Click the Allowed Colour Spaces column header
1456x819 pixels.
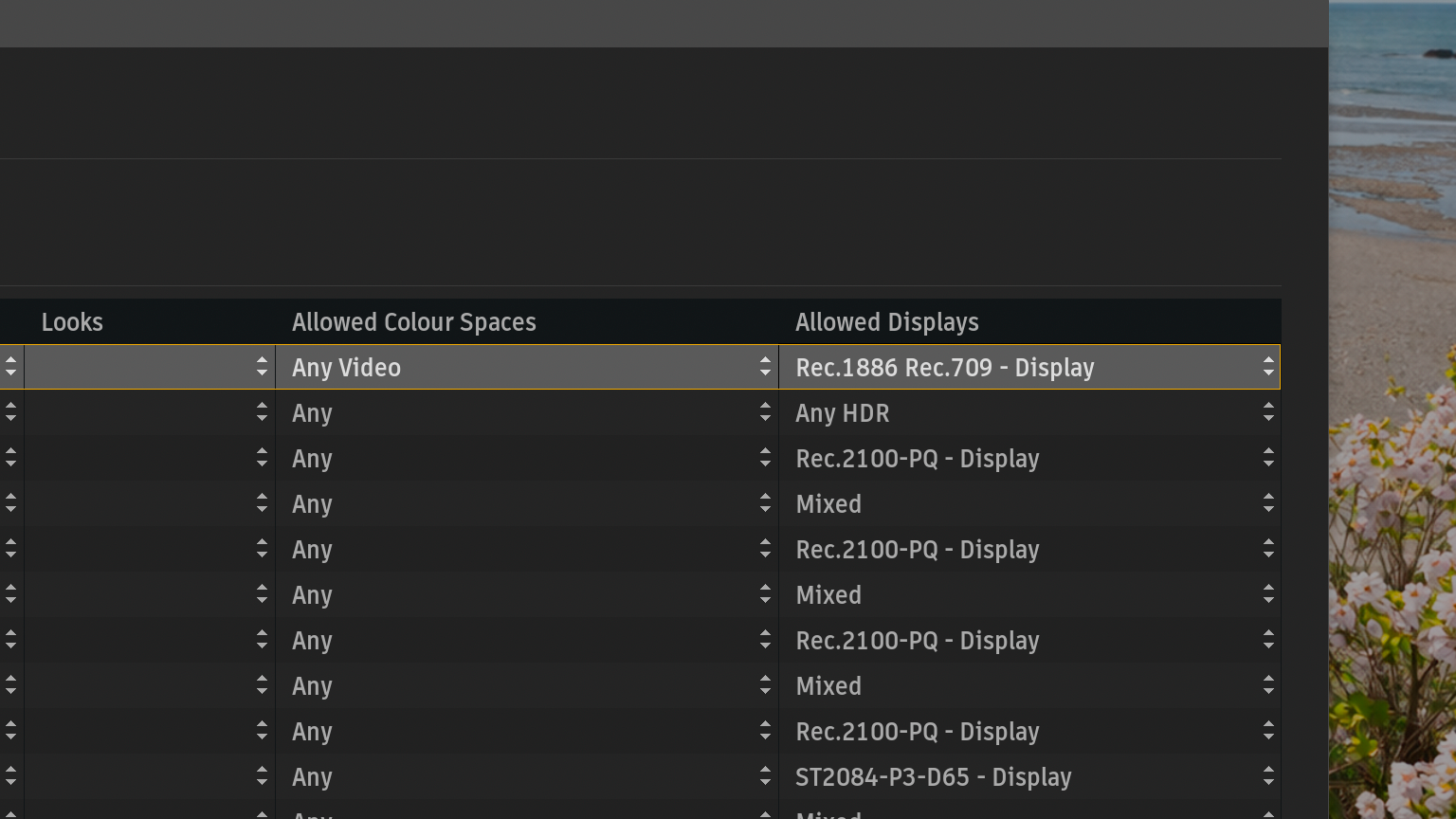(414, 322)
